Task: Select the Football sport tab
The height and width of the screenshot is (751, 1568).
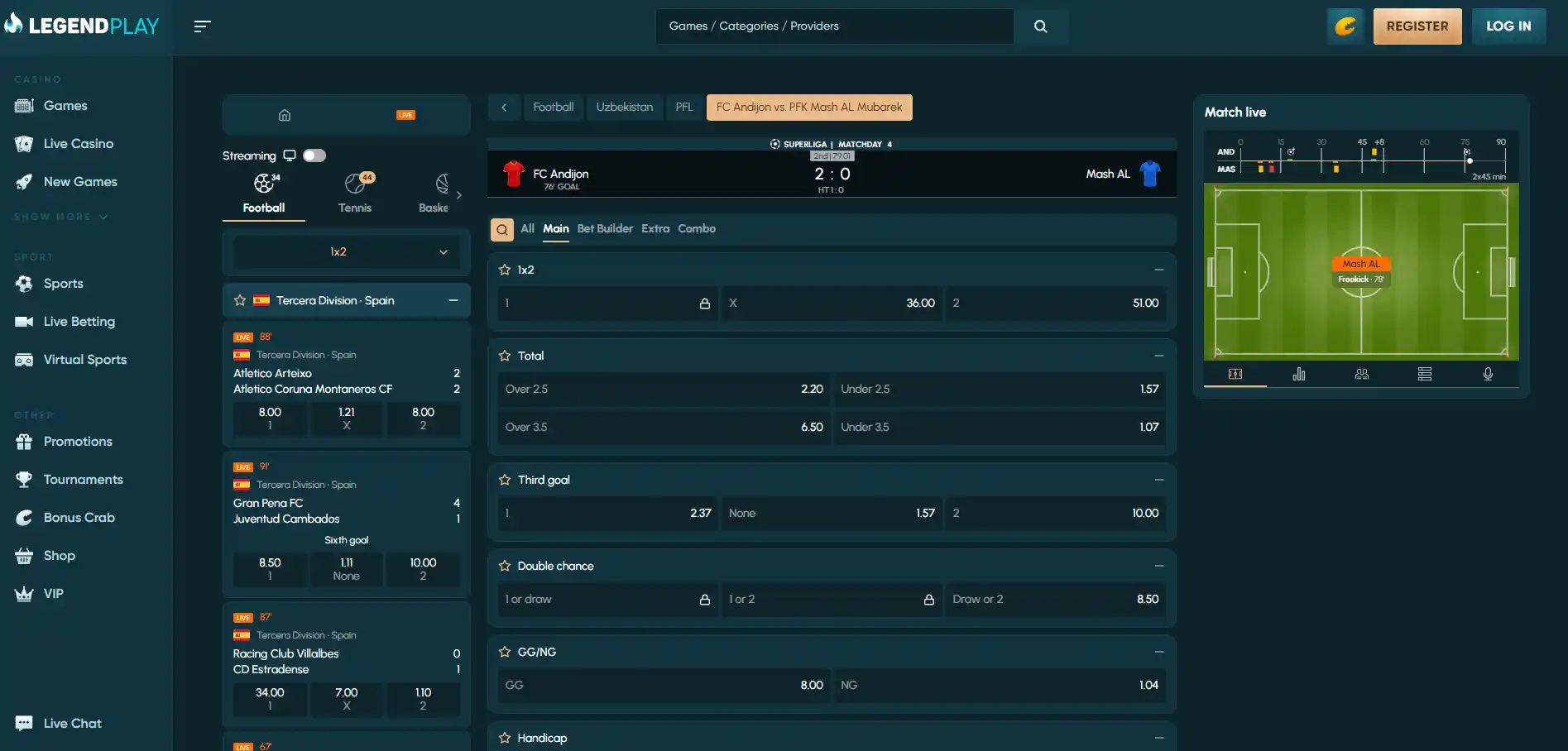Action: coord(264,194)
